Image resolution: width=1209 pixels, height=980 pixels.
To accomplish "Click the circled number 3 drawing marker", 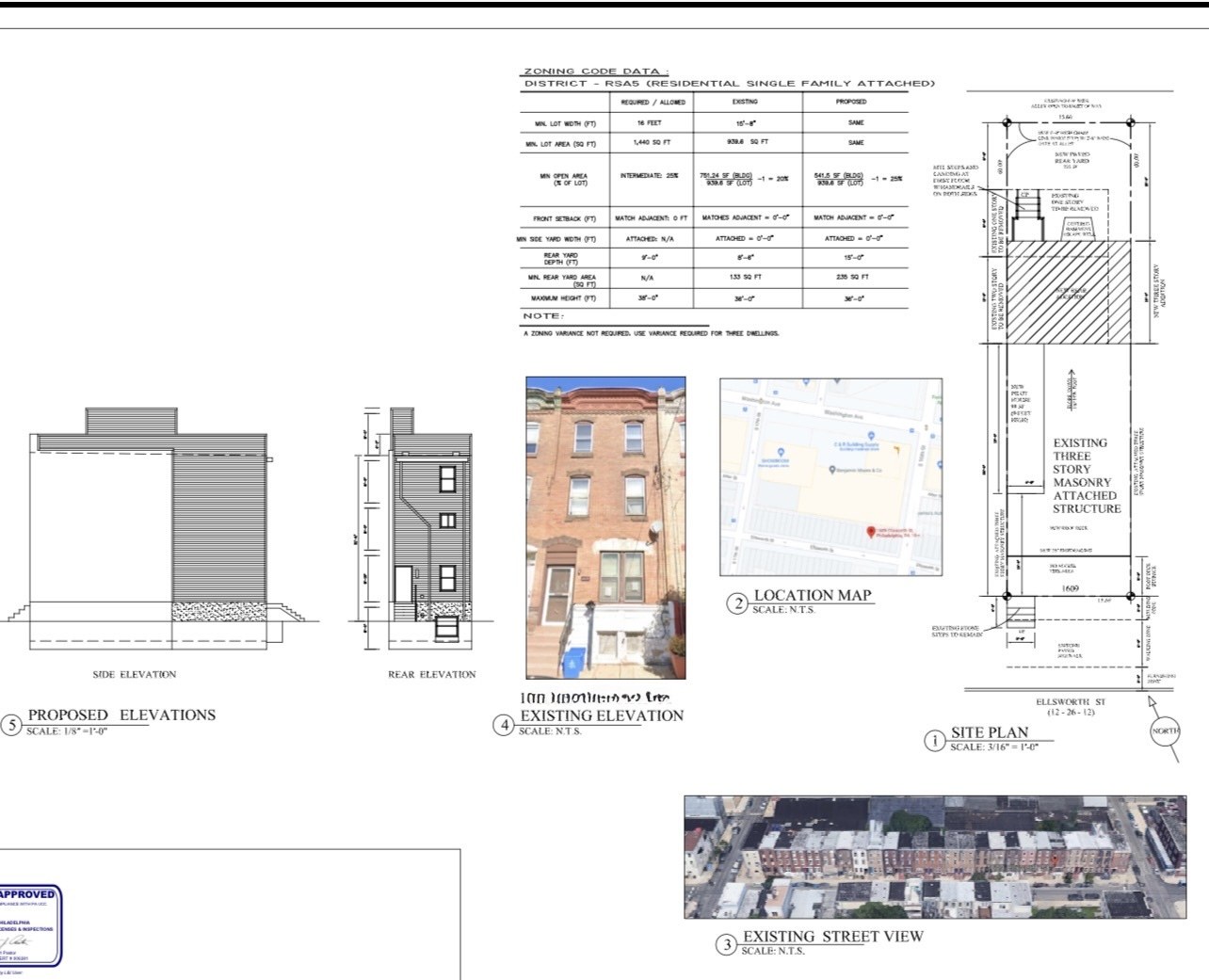I will [x=726, y=945].
